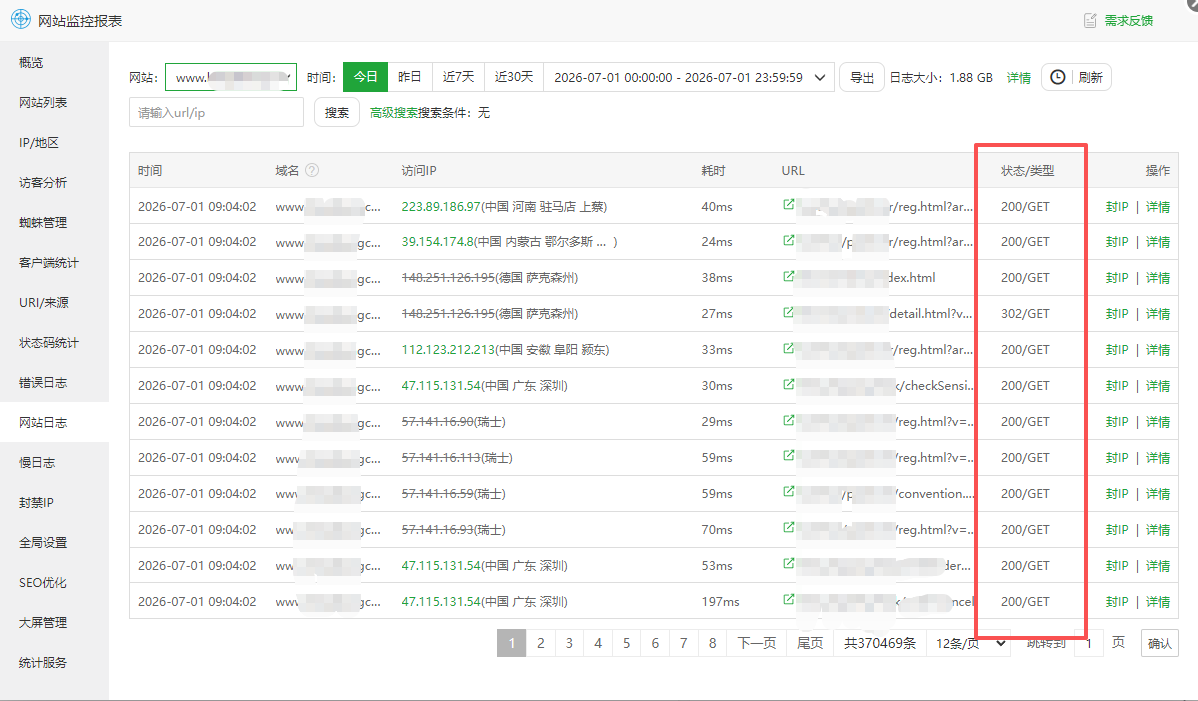
Task: Open 全局设置 in the sidebar
Action: click(x=54, y=543)
